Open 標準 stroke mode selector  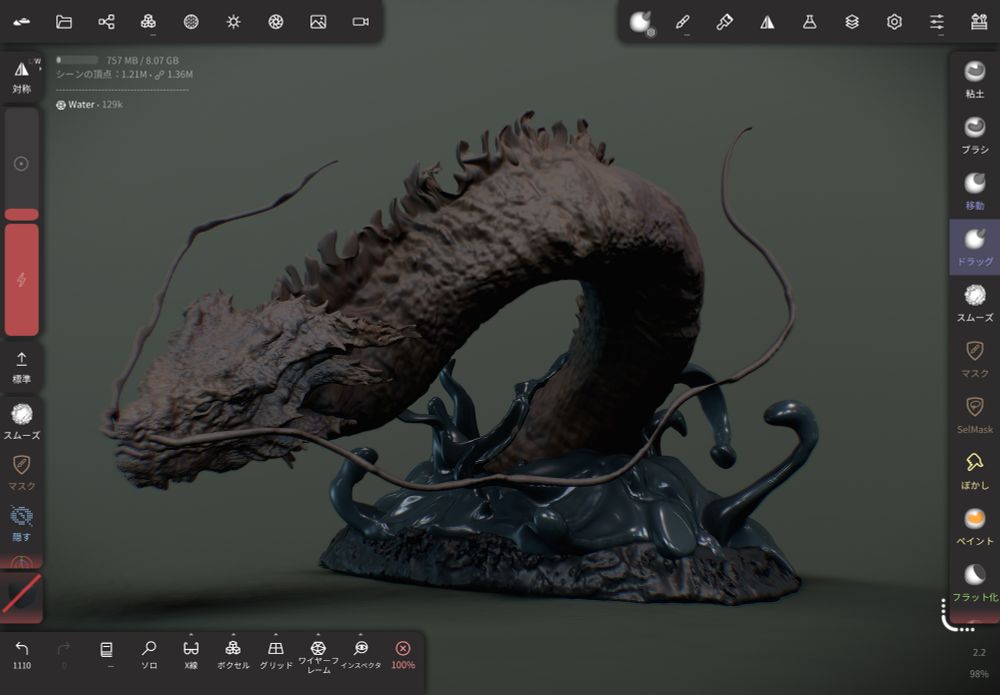point(22,368)
